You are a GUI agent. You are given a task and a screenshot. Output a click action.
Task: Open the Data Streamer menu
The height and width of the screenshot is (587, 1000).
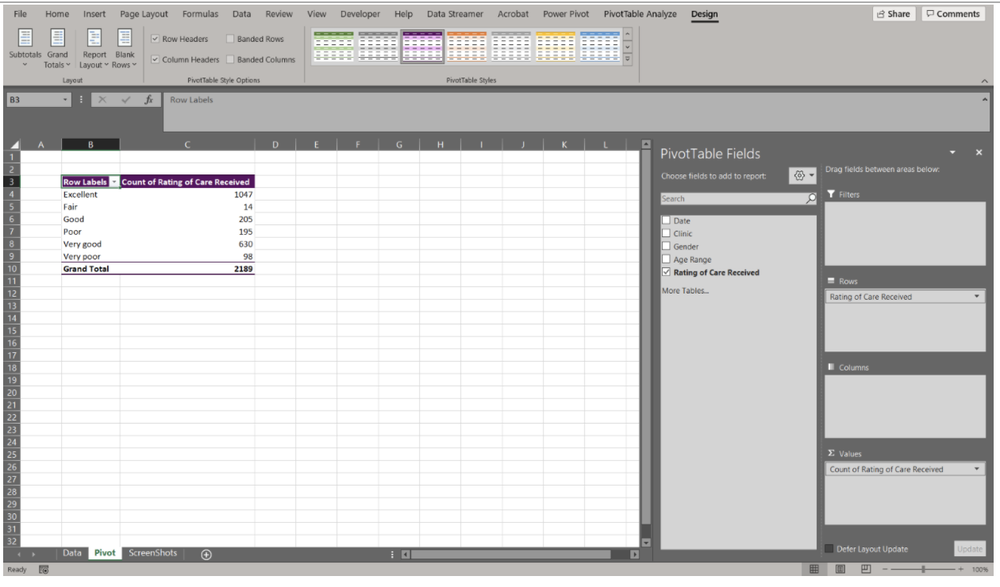pos(454,13)
